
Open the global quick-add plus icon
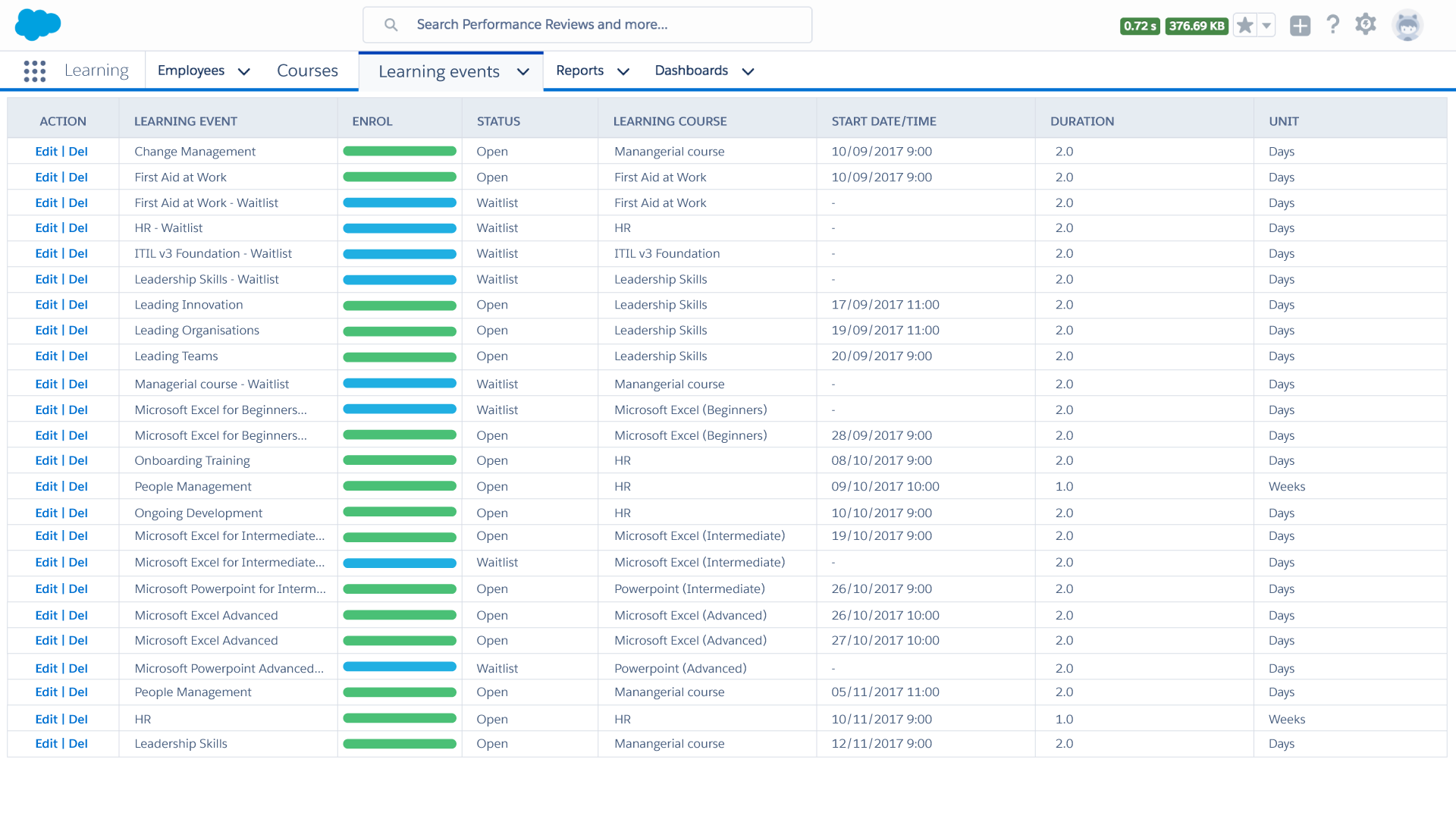point(1300,24)
